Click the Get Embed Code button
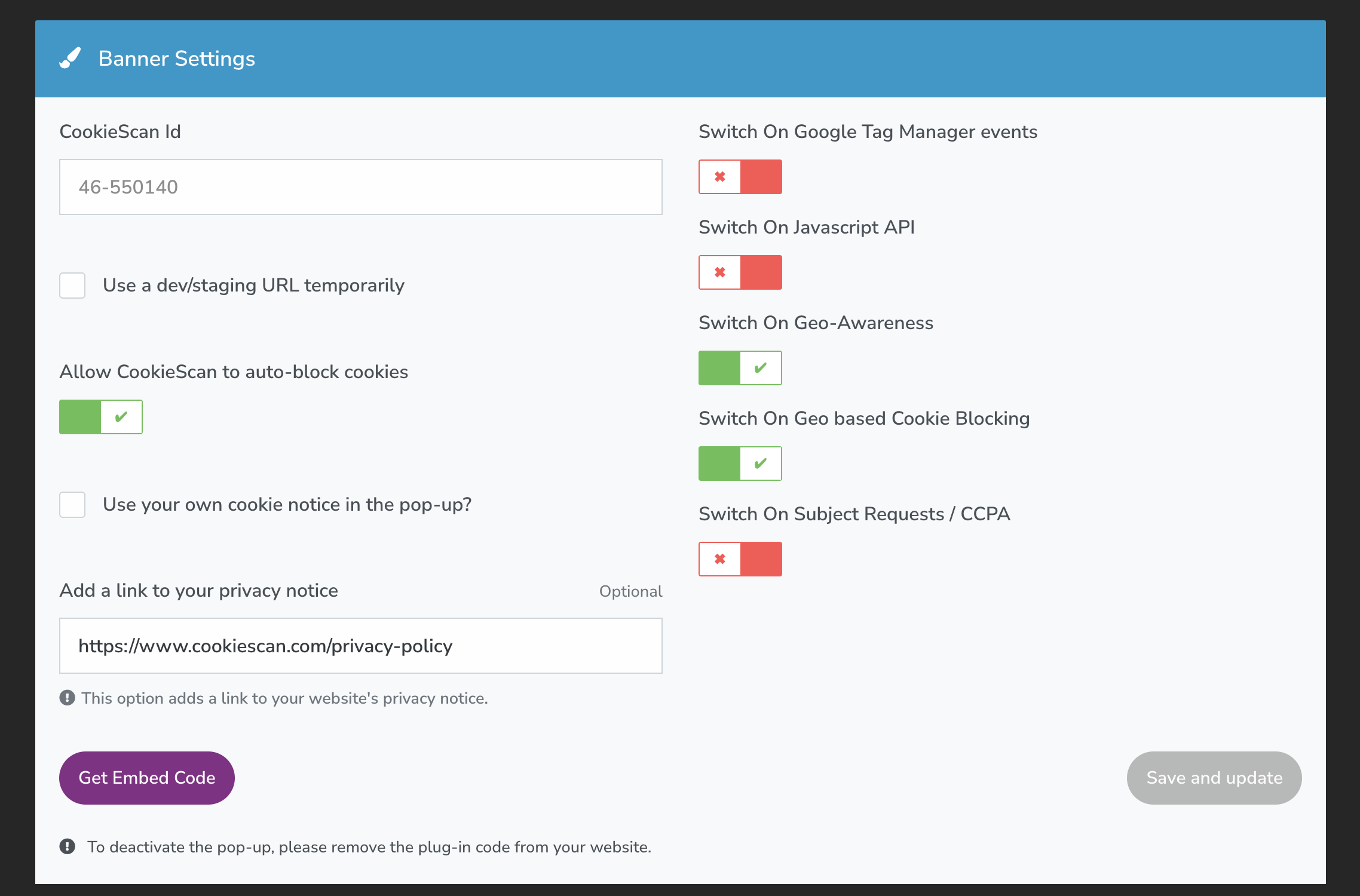The image size is (1360, 896). (147, 778)
